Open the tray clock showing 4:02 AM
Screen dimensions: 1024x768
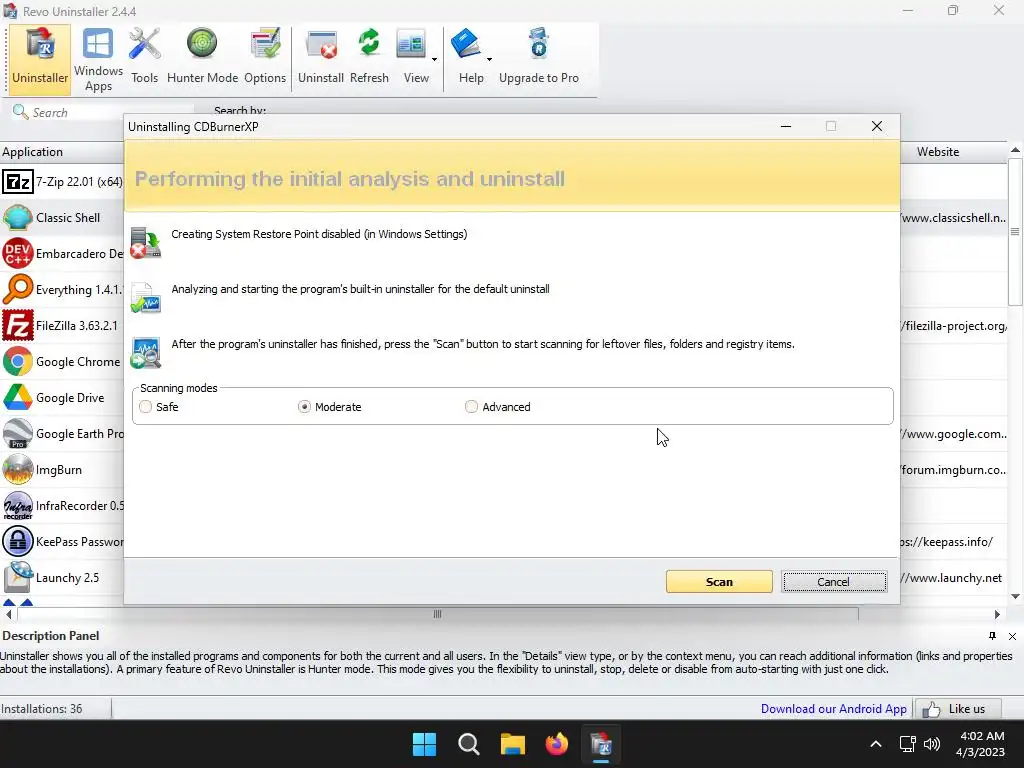pos(980,744)
